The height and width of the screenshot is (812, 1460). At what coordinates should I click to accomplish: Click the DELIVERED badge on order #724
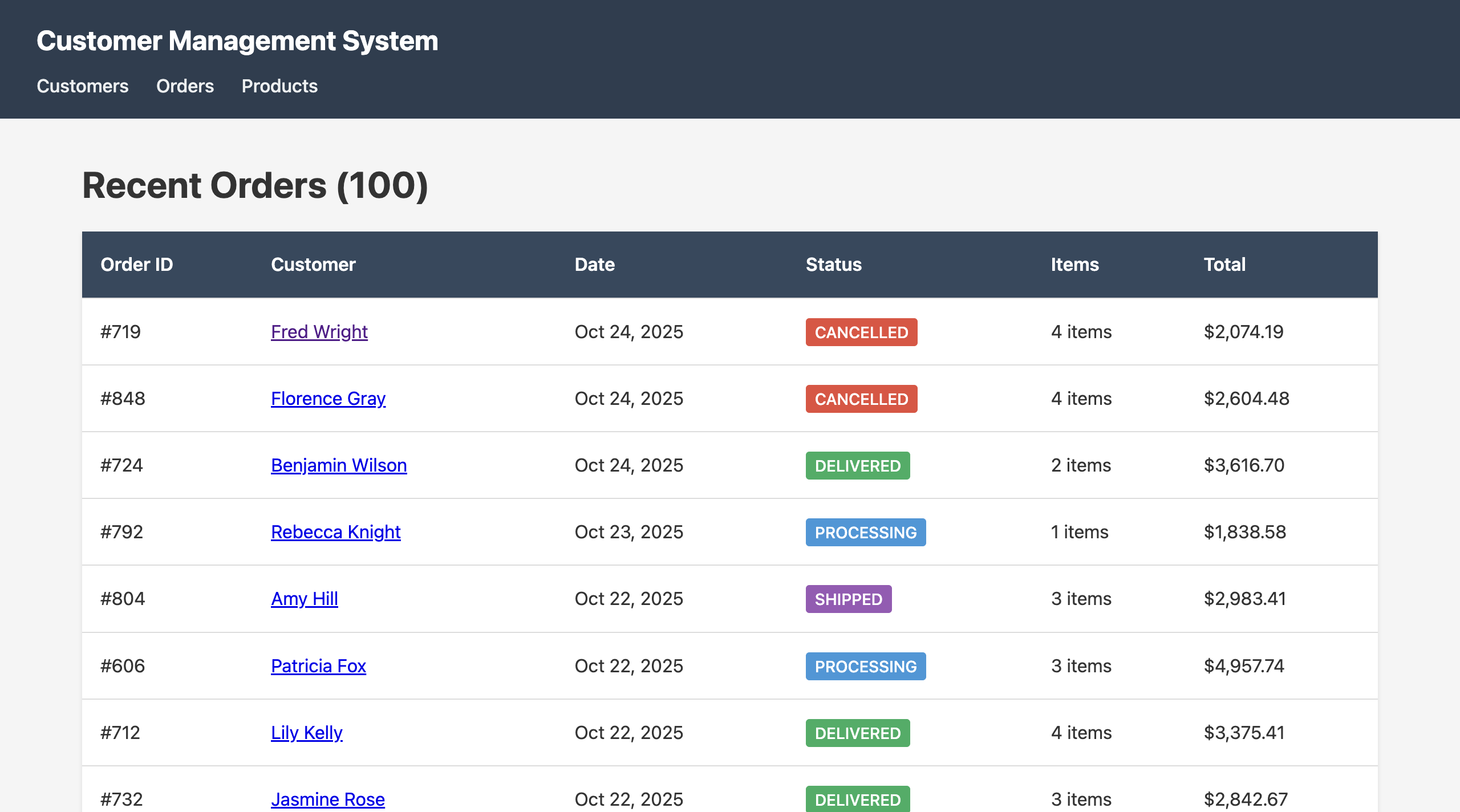pyautogui.click(x=857, y=465)
